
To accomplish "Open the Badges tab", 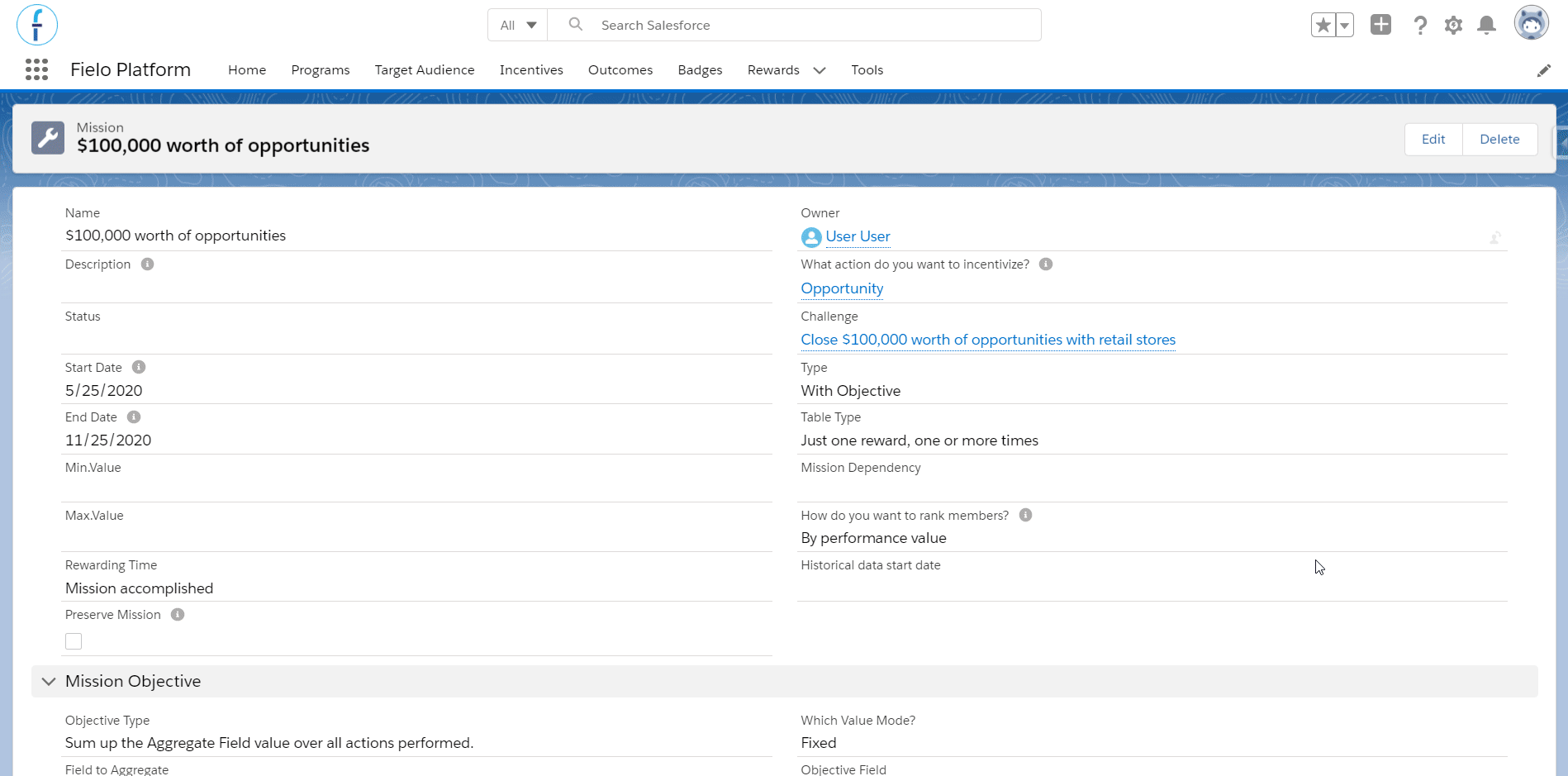I will (701, 70).
